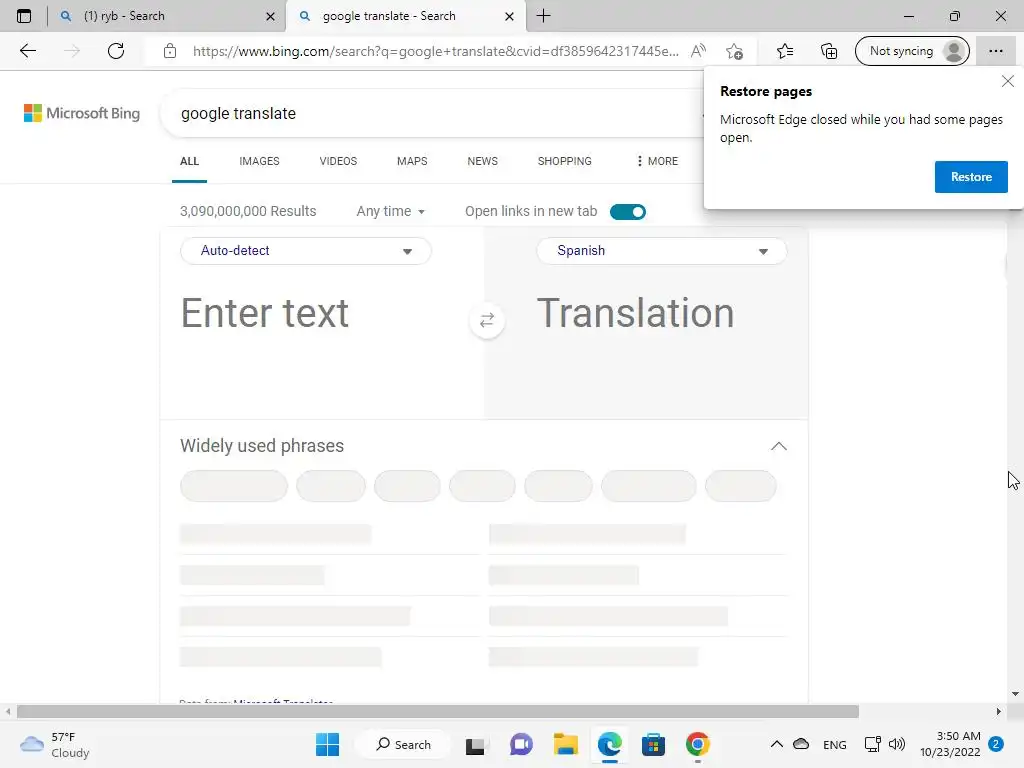Select the ALL results tab
Viewport: 1024px width, 768px height.
(189, 161)
